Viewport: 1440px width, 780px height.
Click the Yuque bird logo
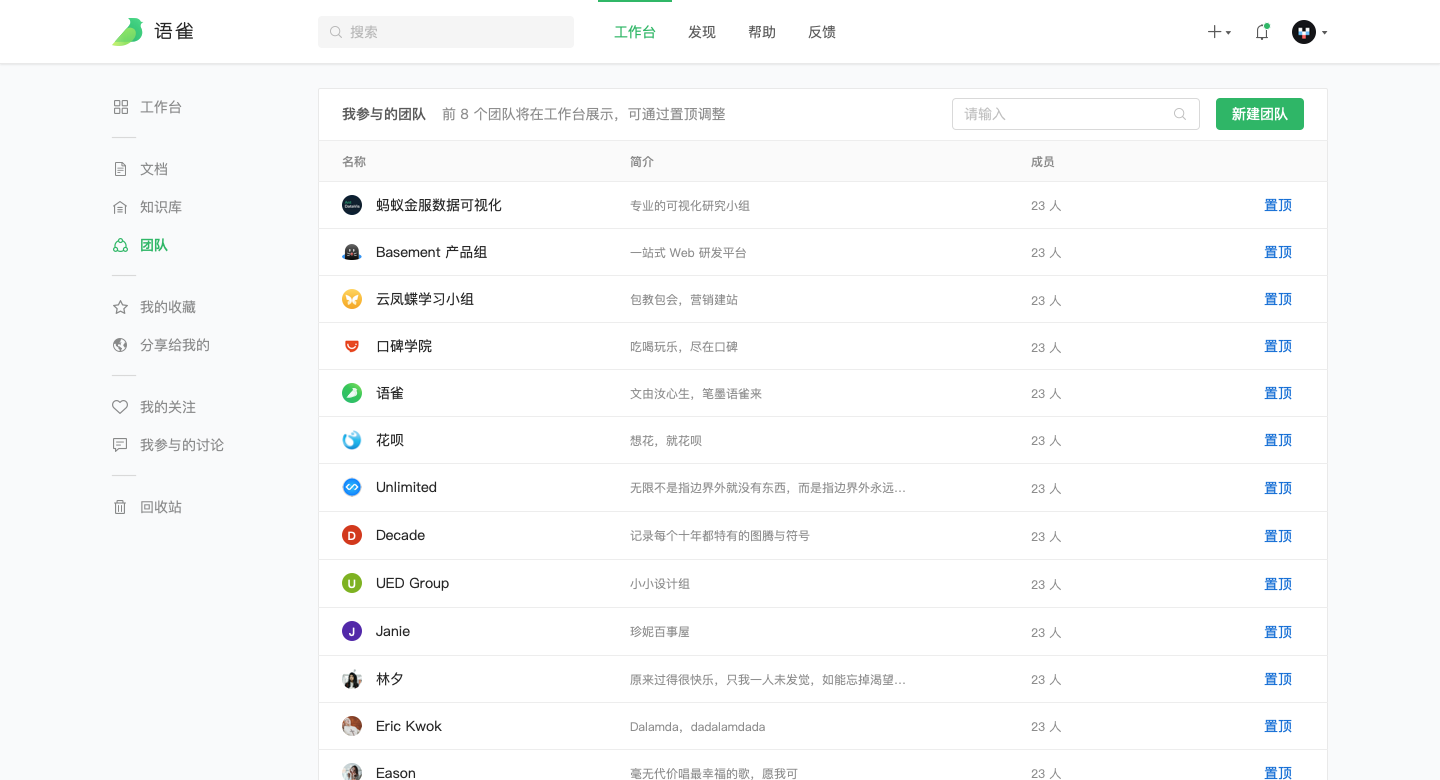click(x=128, y=32)
